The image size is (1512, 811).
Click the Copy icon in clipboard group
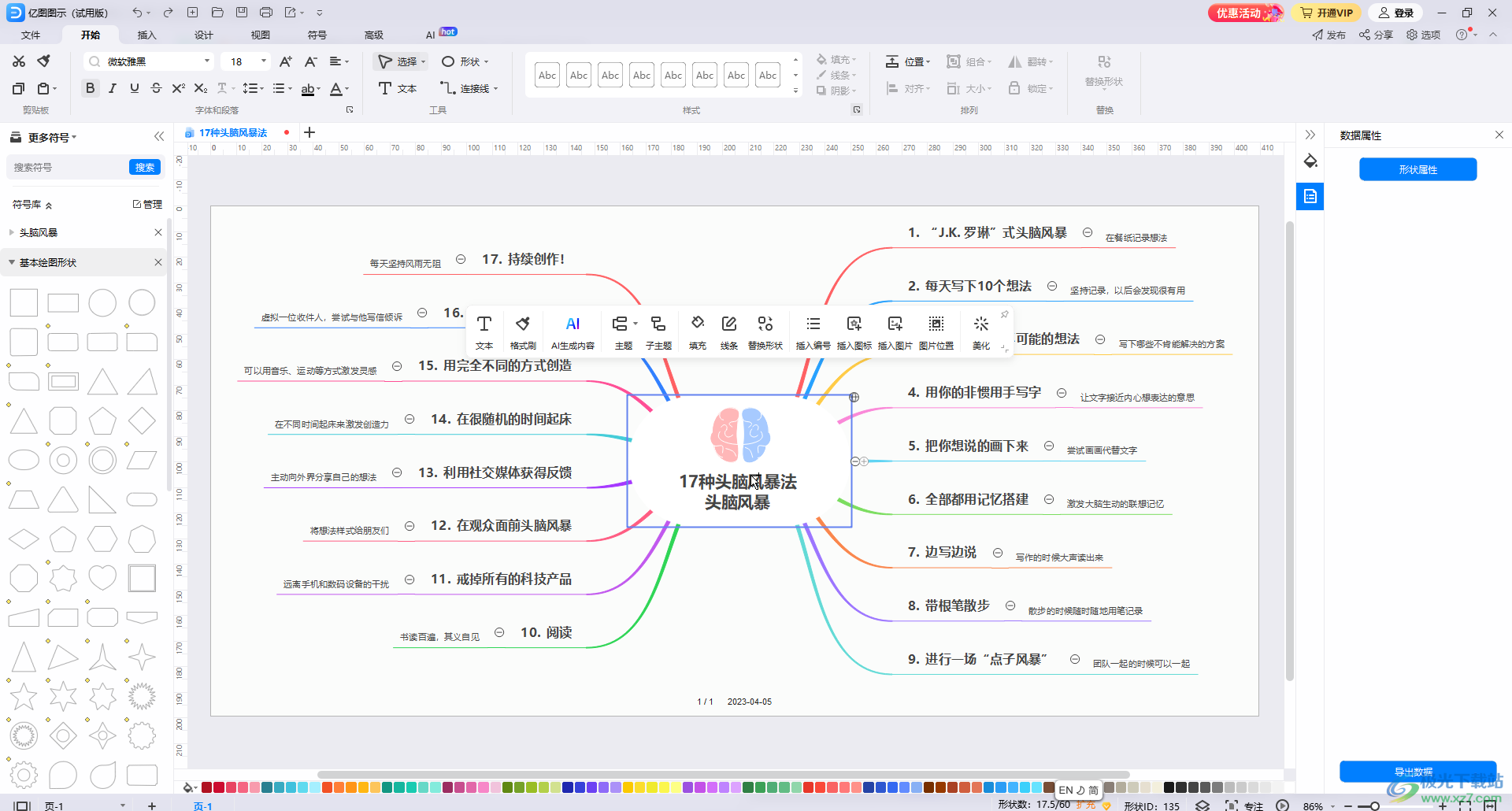[19, 88]
